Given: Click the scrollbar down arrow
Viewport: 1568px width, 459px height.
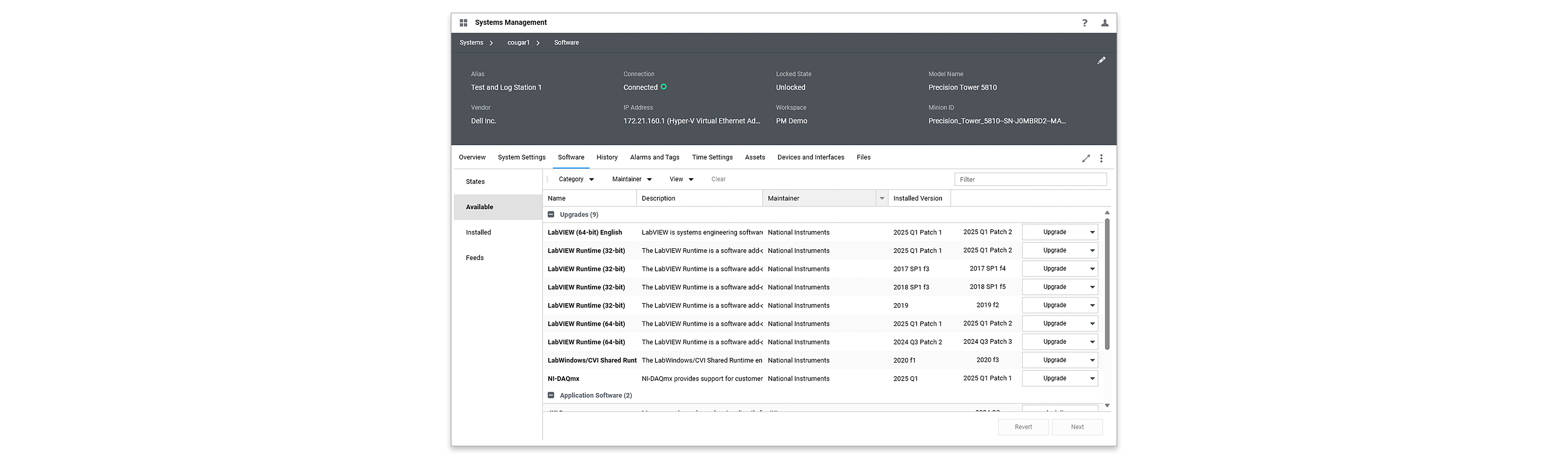Looking at the screenshot, I should pyautogui.click(x=1107, y=406).
